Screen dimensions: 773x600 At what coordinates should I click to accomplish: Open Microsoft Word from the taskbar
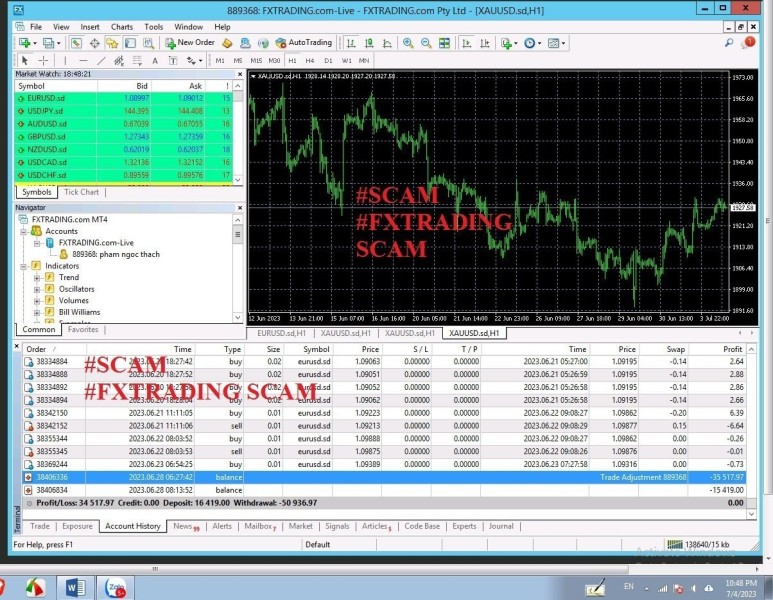[x=75, y=587]
